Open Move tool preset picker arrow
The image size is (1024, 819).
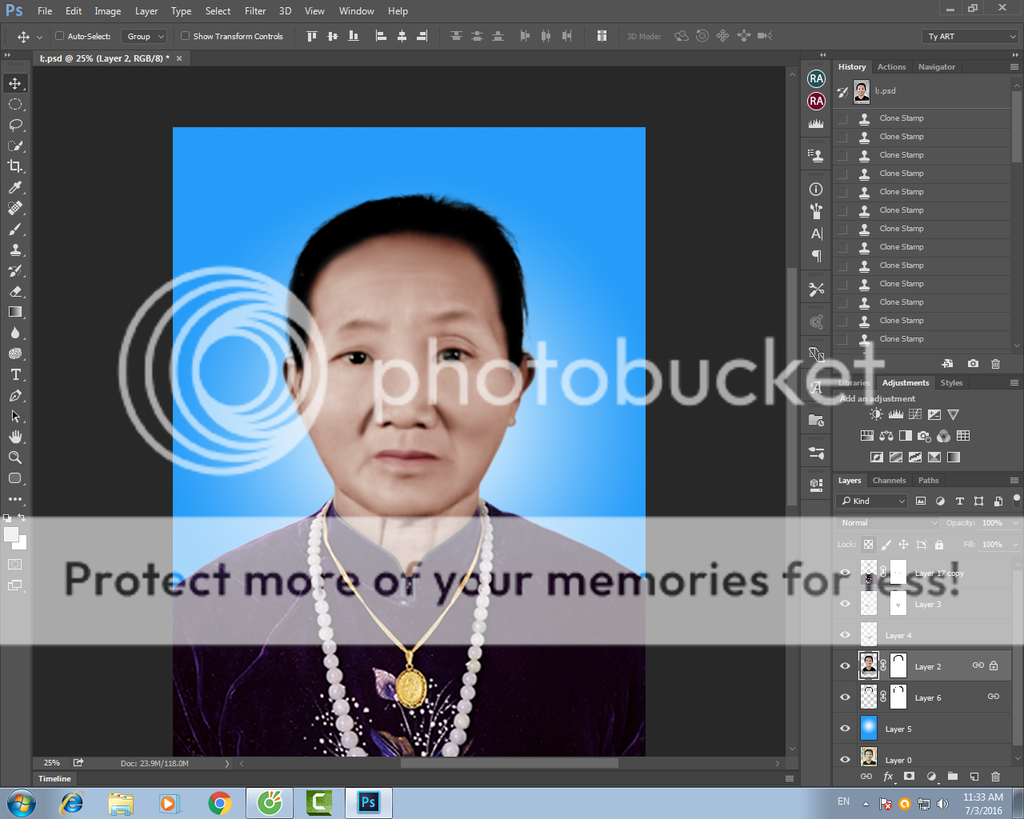pyautogui.click(x=39, y=37)
